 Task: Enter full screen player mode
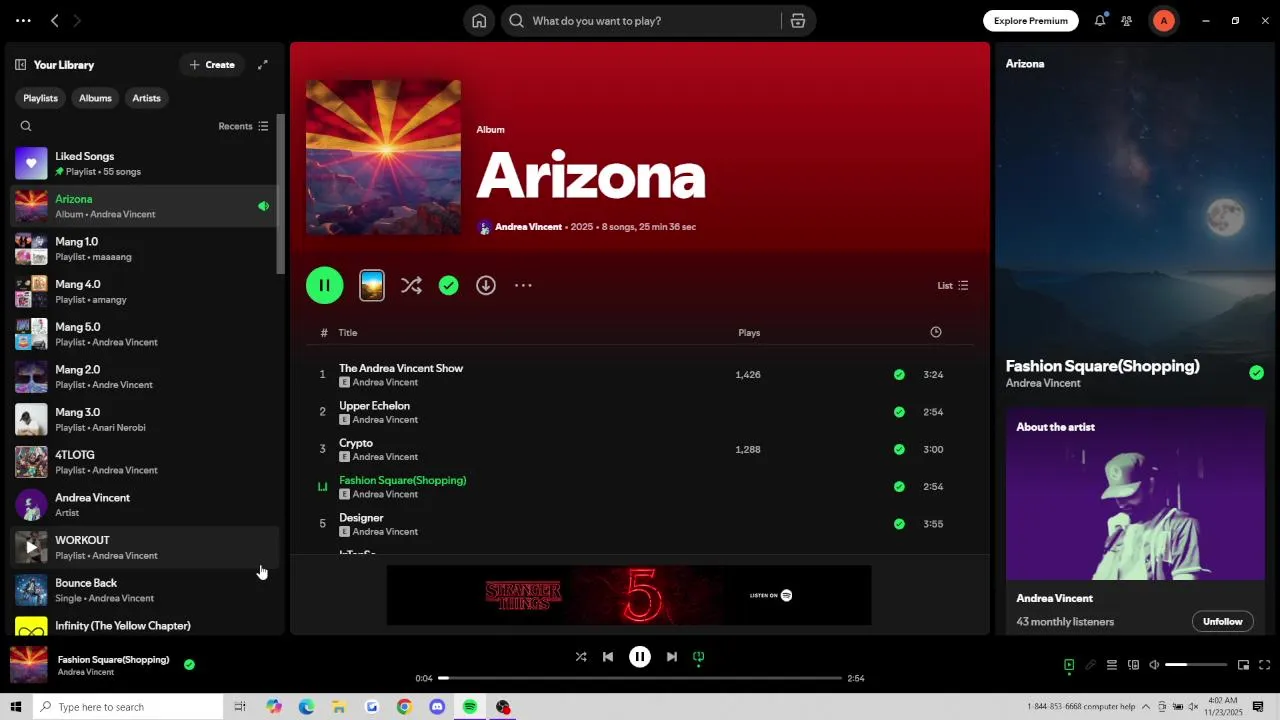pos(1265,665)
